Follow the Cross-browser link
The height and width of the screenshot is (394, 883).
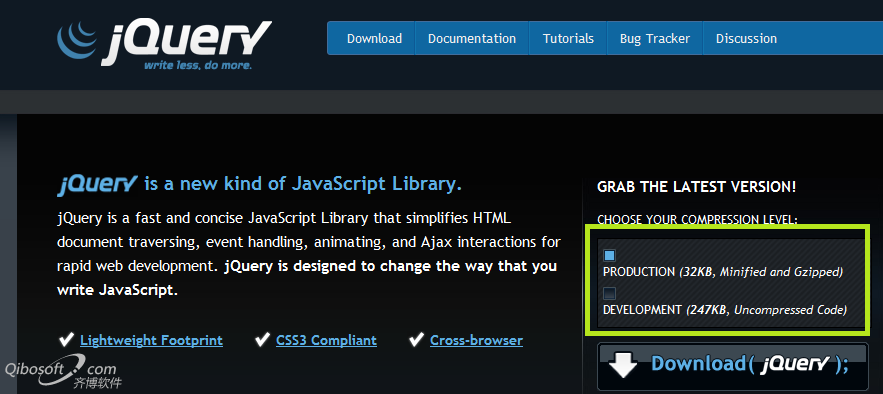[476, 341]
